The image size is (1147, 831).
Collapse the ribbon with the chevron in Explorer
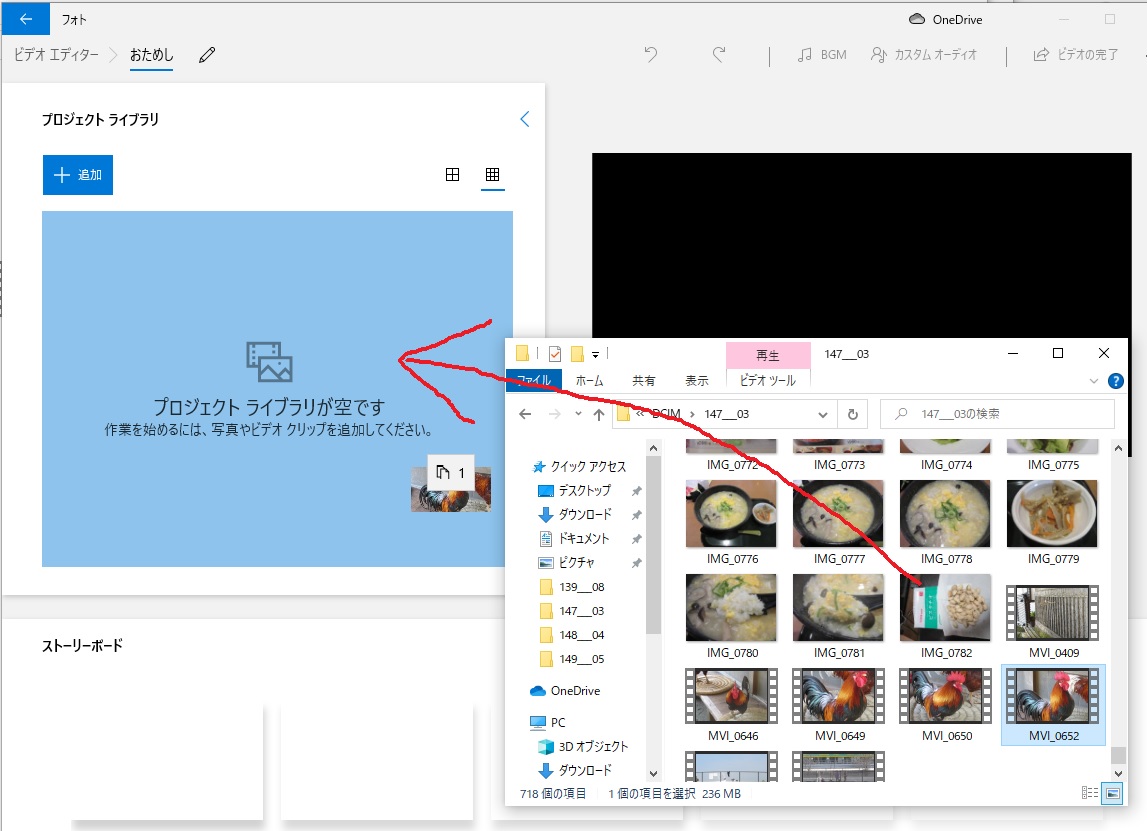coord(1093,379)
